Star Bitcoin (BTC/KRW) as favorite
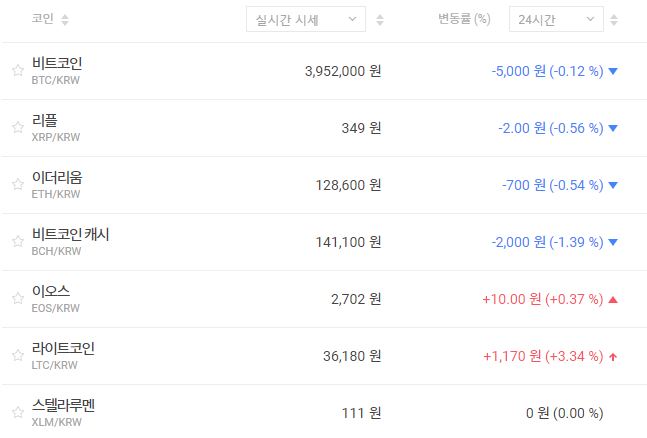 coord(17,71)
